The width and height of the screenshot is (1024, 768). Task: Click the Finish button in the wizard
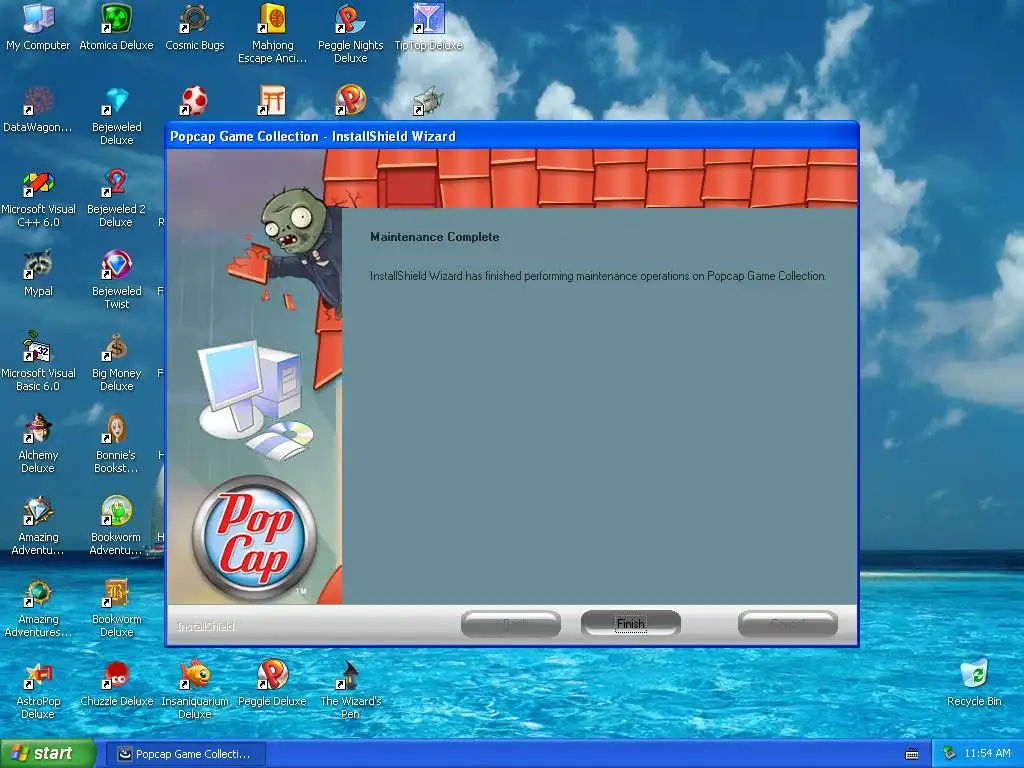coord(630,624)
